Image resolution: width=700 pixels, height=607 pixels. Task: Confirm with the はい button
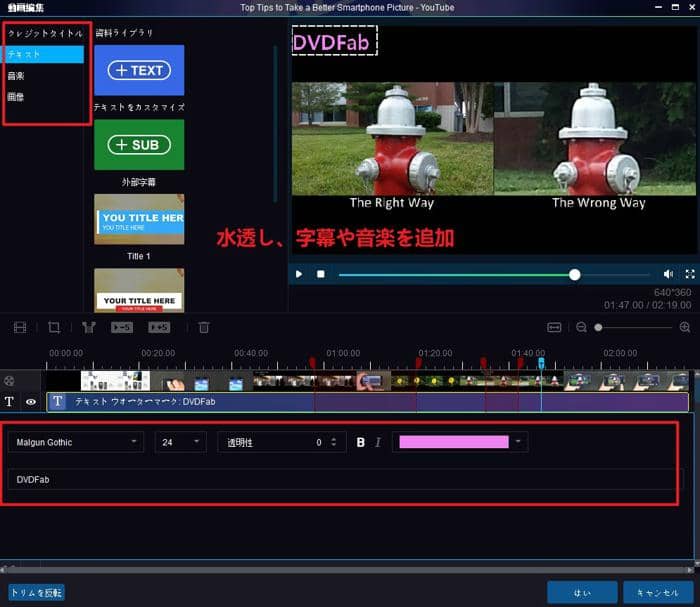point(582,592)
